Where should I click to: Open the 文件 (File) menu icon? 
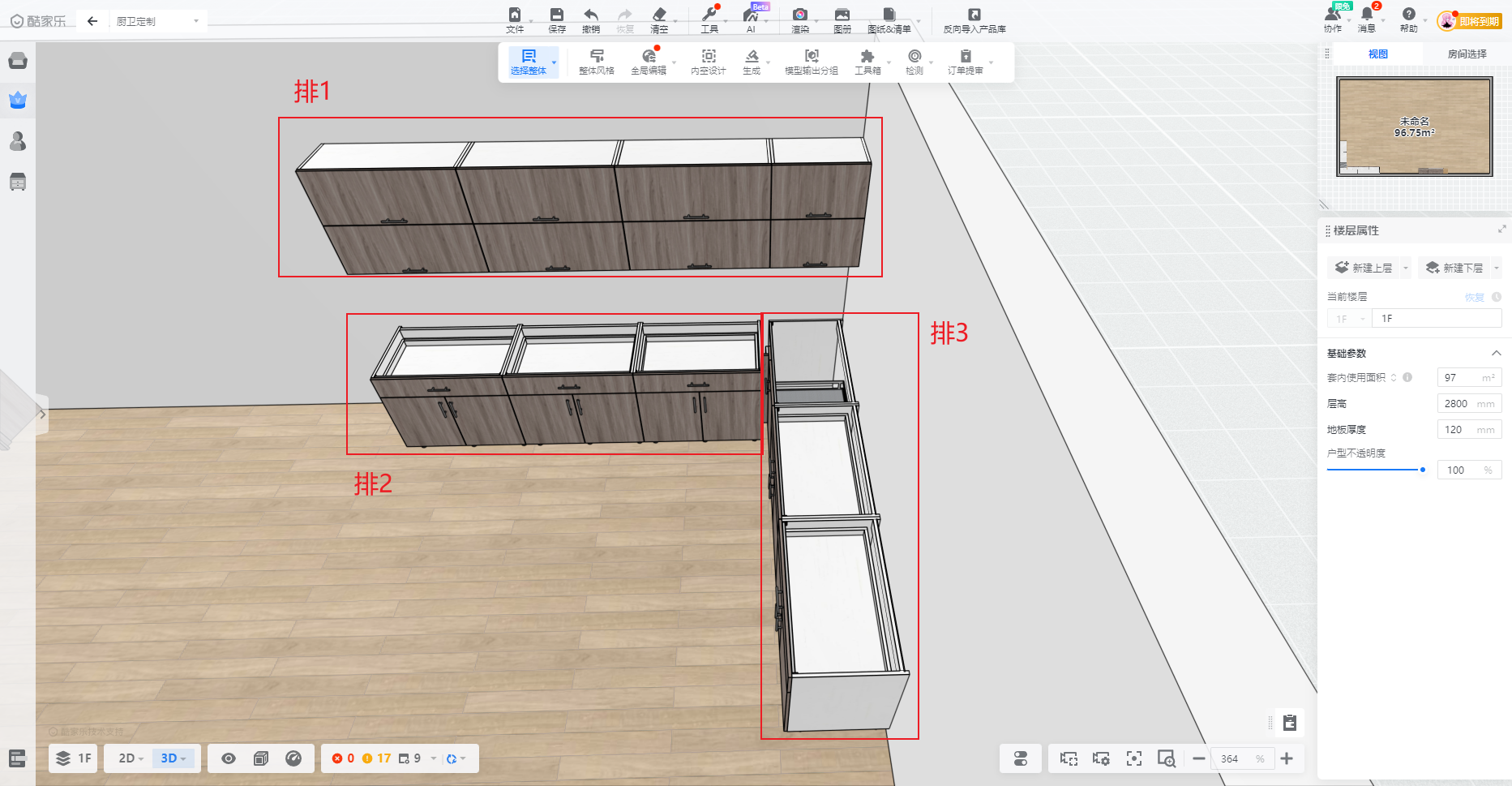[x=515, y=15]
